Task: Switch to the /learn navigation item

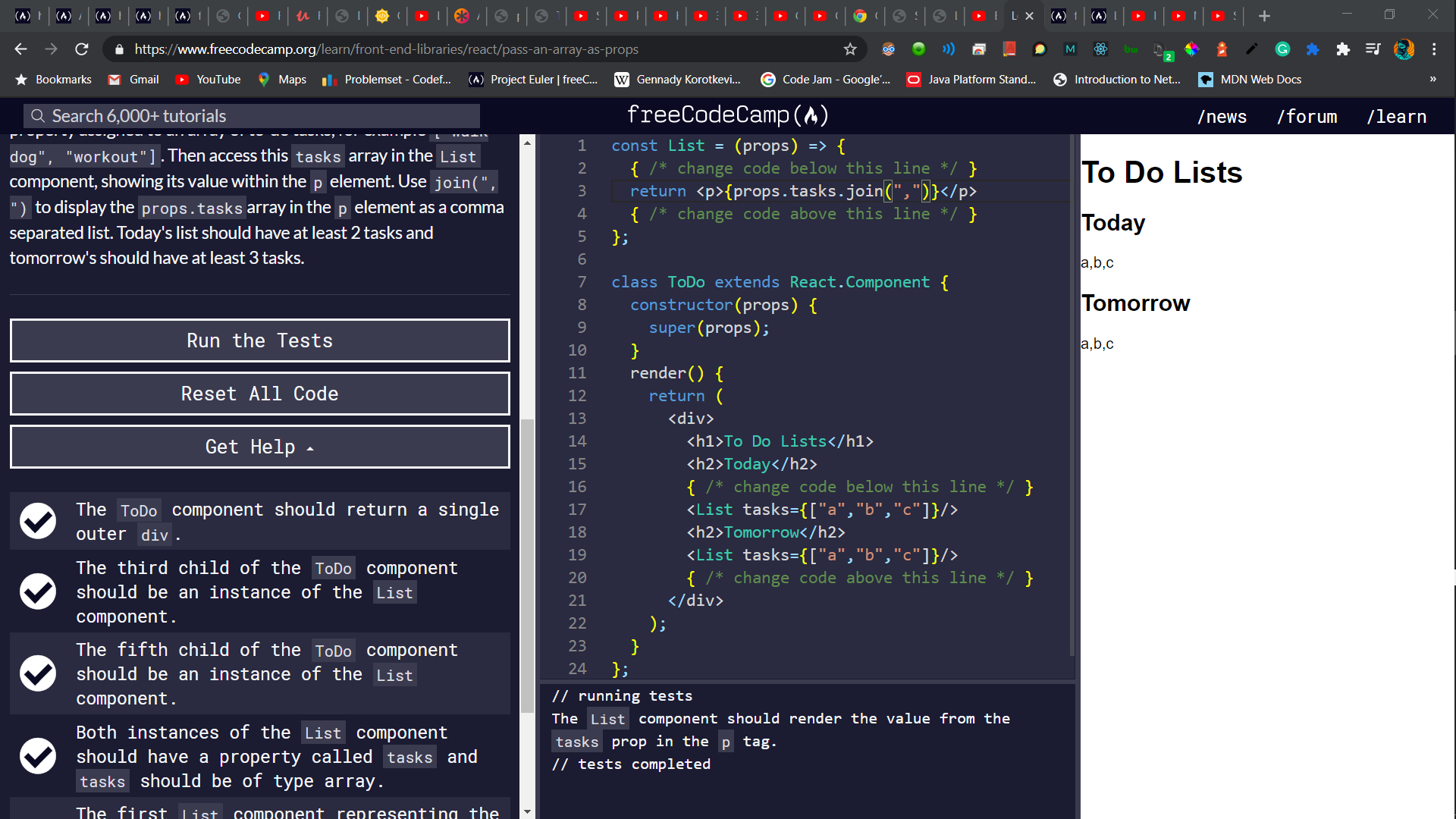Action: click(x=1398, y=116)
